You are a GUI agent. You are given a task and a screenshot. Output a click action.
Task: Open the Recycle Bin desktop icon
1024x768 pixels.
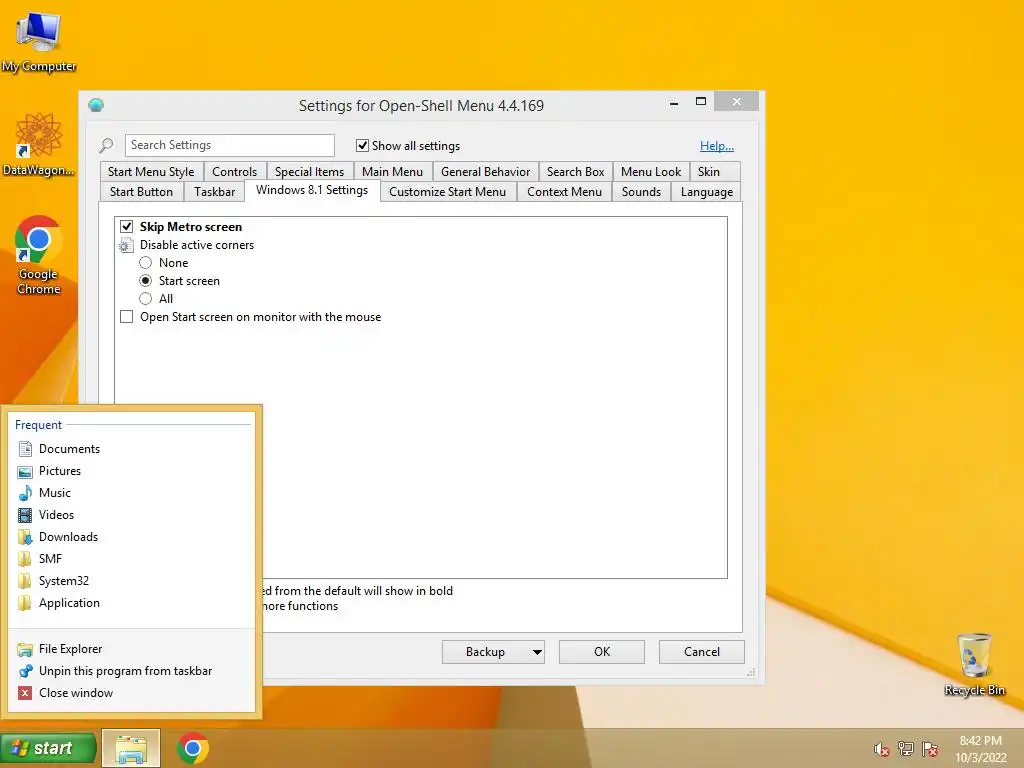[974, 664]
